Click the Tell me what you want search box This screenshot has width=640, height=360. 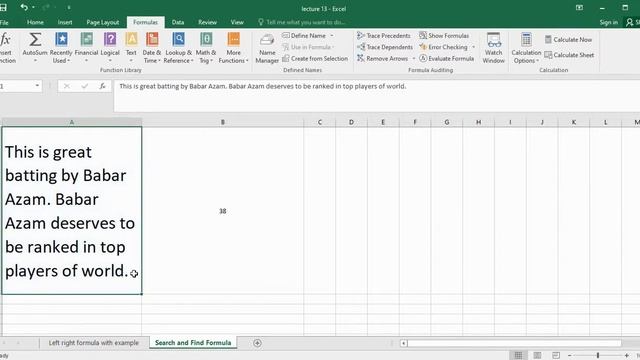click(302, 22)
